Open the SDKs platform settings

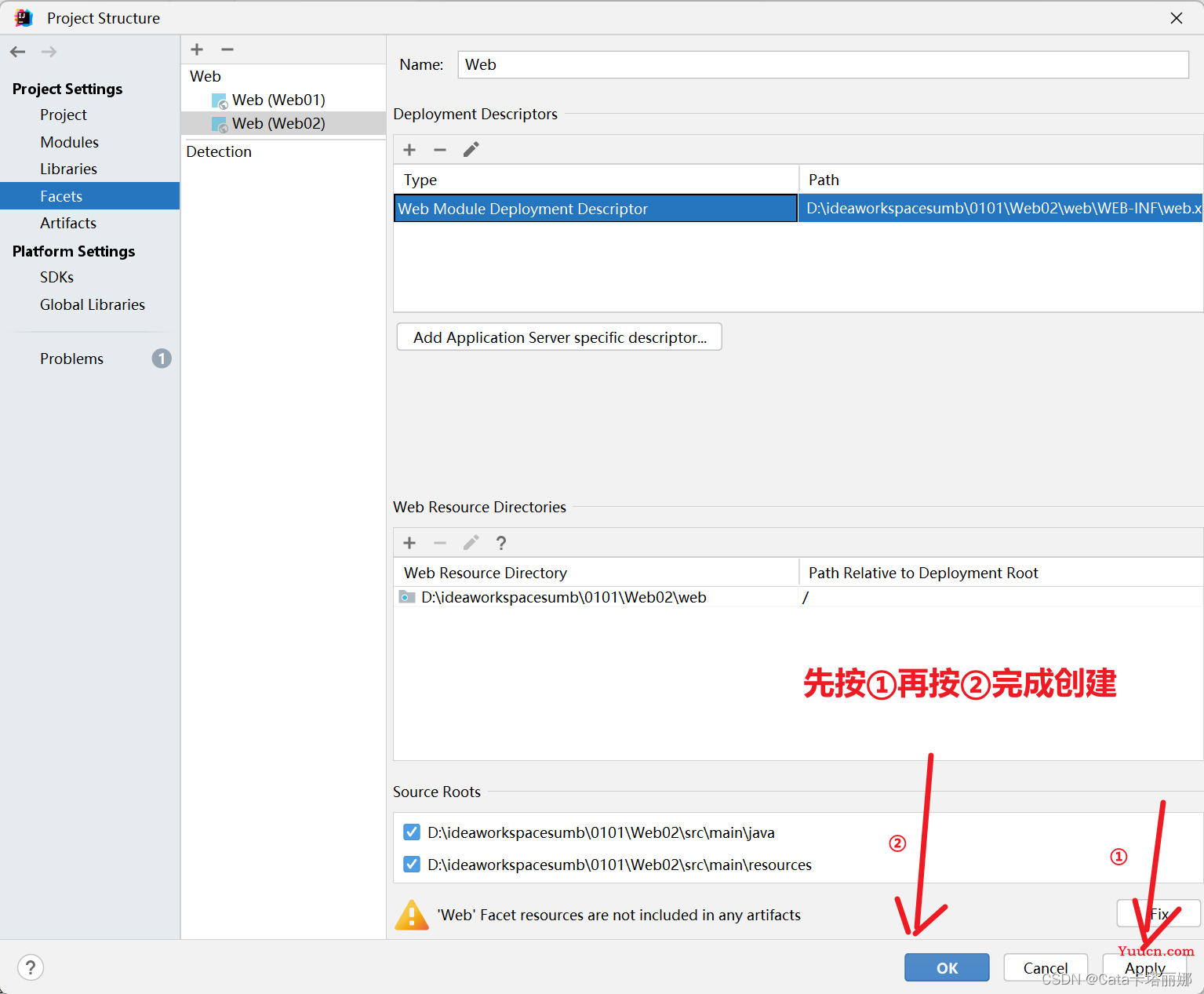click(57, 277)
